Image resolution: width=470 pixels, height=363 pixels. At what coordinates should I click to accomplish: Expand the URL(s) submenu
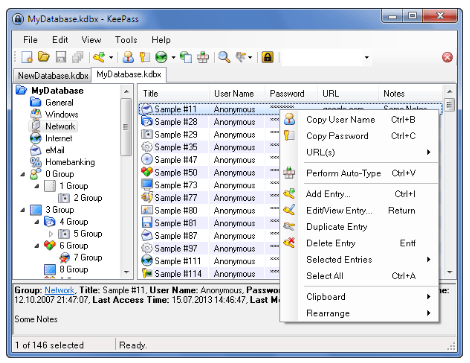click(360, 152)
